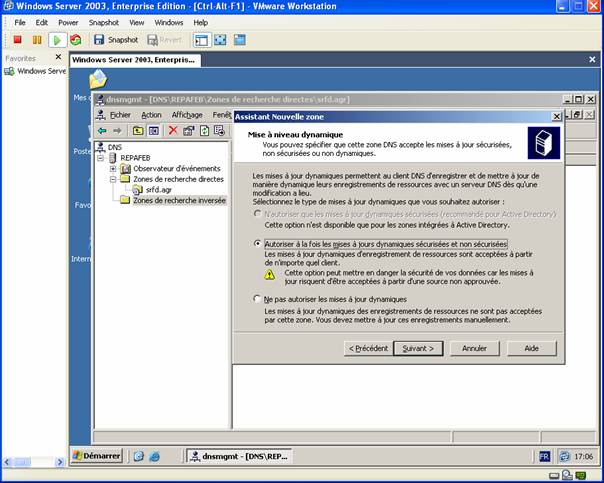Image resolution: width=604 pixels, height=483 pixels.
Task: Click the green power on play icon
Action: click(x=57, y=40)
